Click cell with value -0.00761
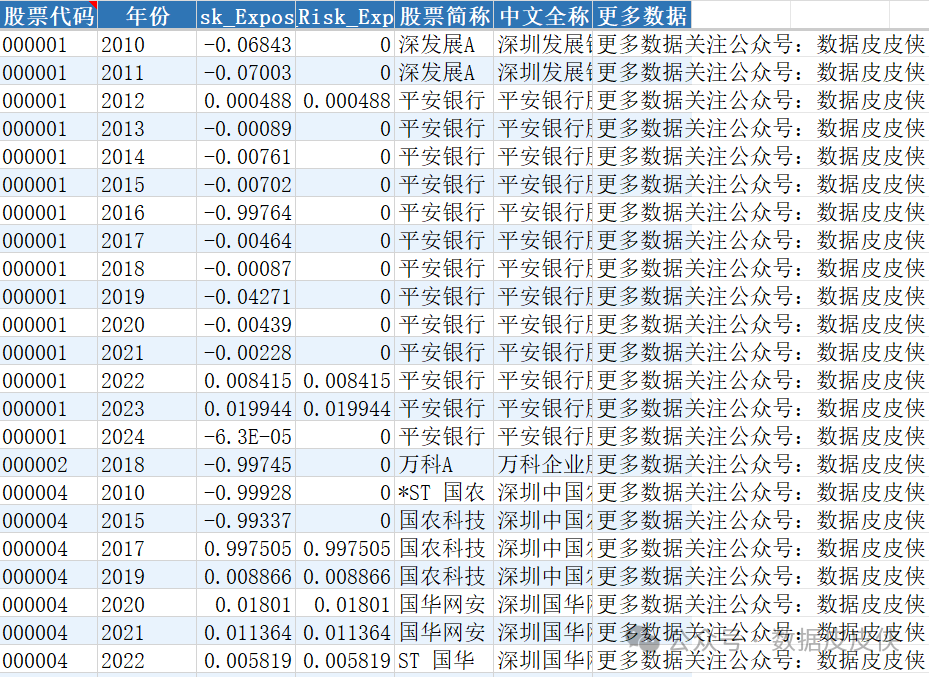Screen dimensions: 929x677 coord(246,156)
